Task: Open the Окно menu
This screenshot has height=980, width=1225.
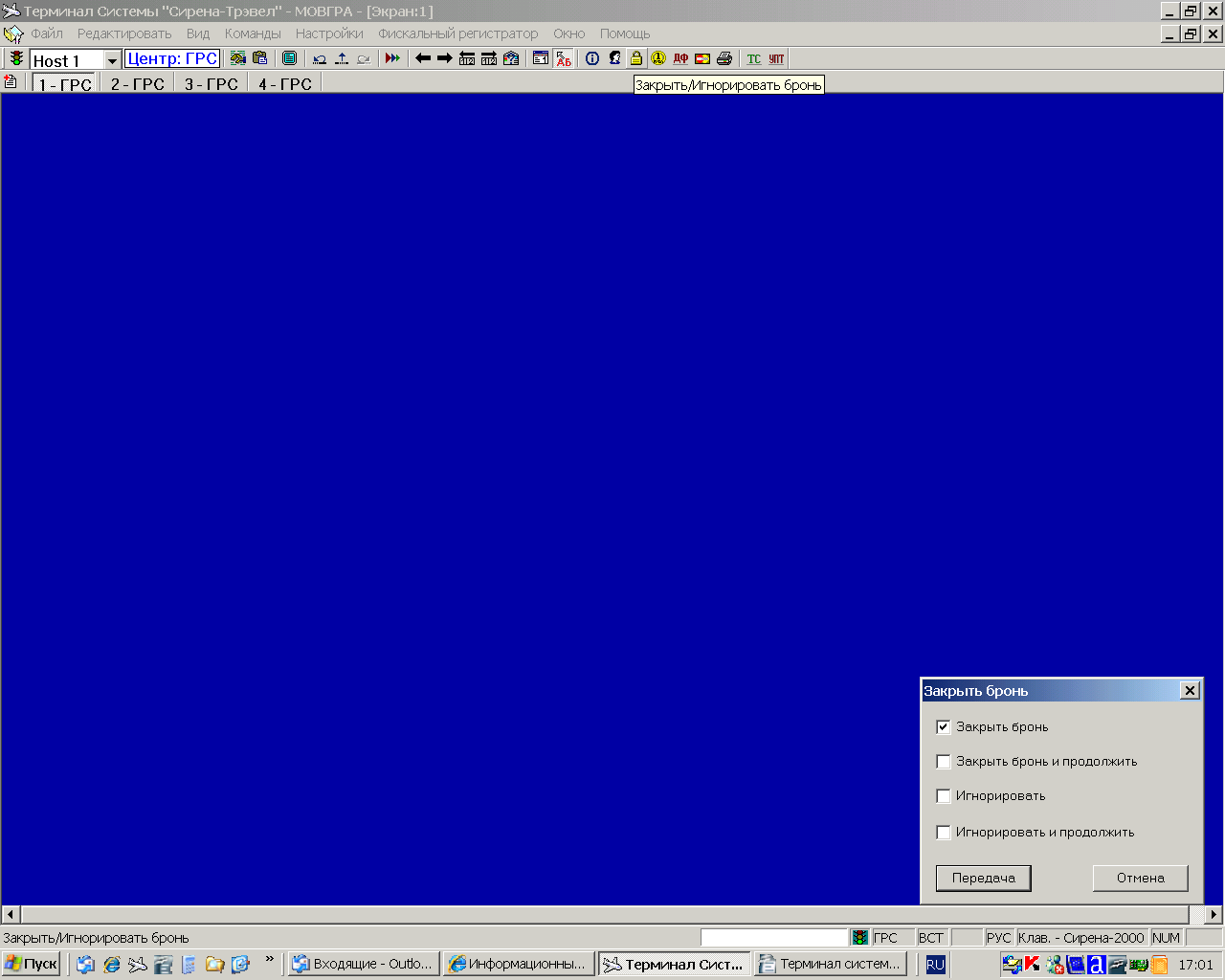Action: tap(568, 33)
